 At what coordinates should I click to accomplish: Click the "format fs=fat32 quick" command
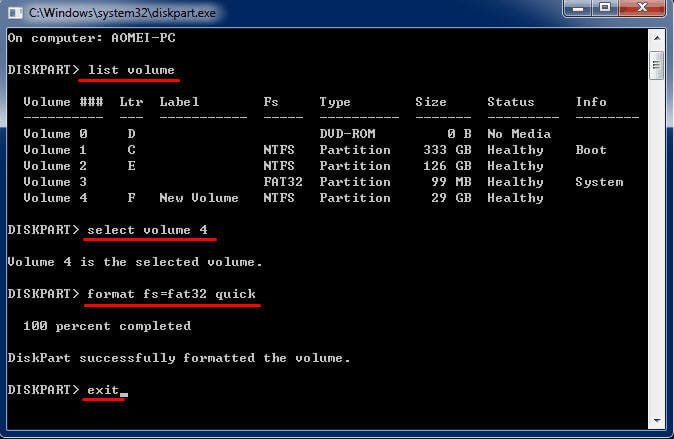171,294
